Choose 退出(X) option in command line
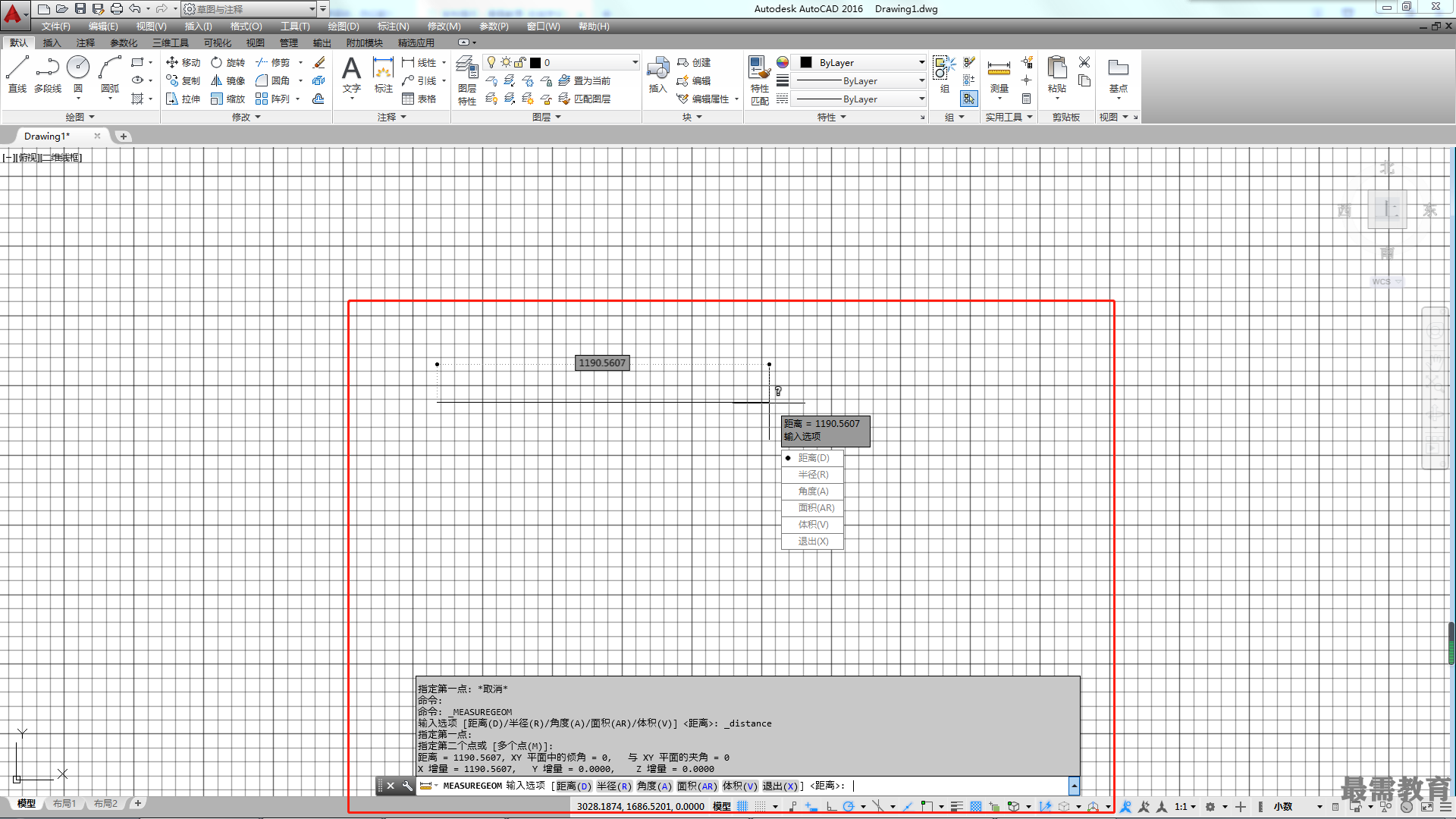This screenshot has width=1456, height=819. [780, 786]
